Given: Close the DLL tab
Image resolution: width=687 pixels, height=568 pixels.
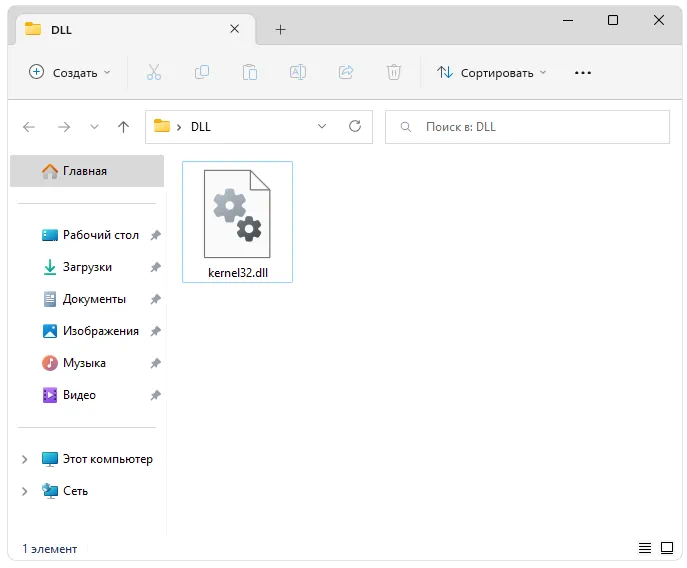Looking at the screenshot, I should pos(234,29).
